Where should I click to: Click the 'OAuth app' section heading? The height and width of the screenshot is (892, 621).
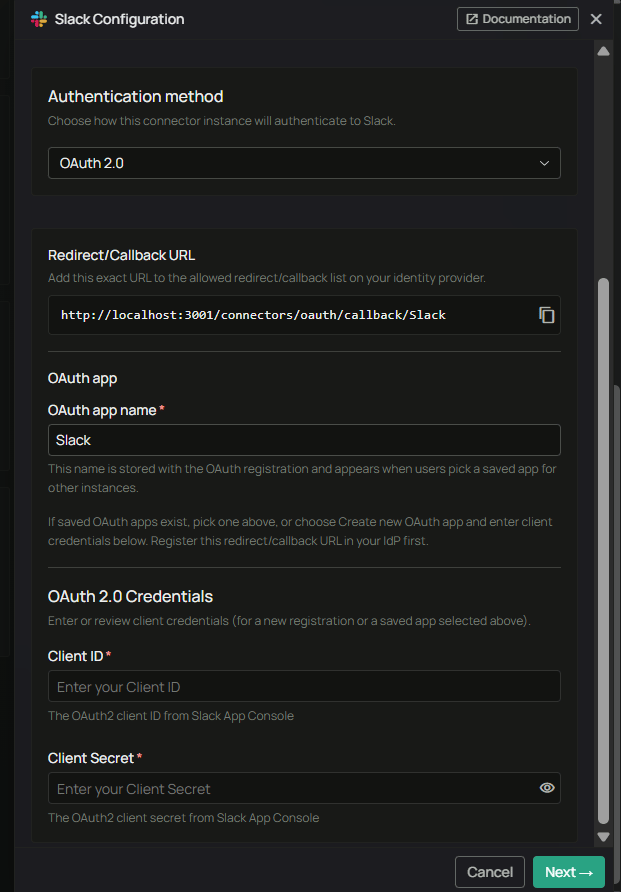click(x=82, y=378)
